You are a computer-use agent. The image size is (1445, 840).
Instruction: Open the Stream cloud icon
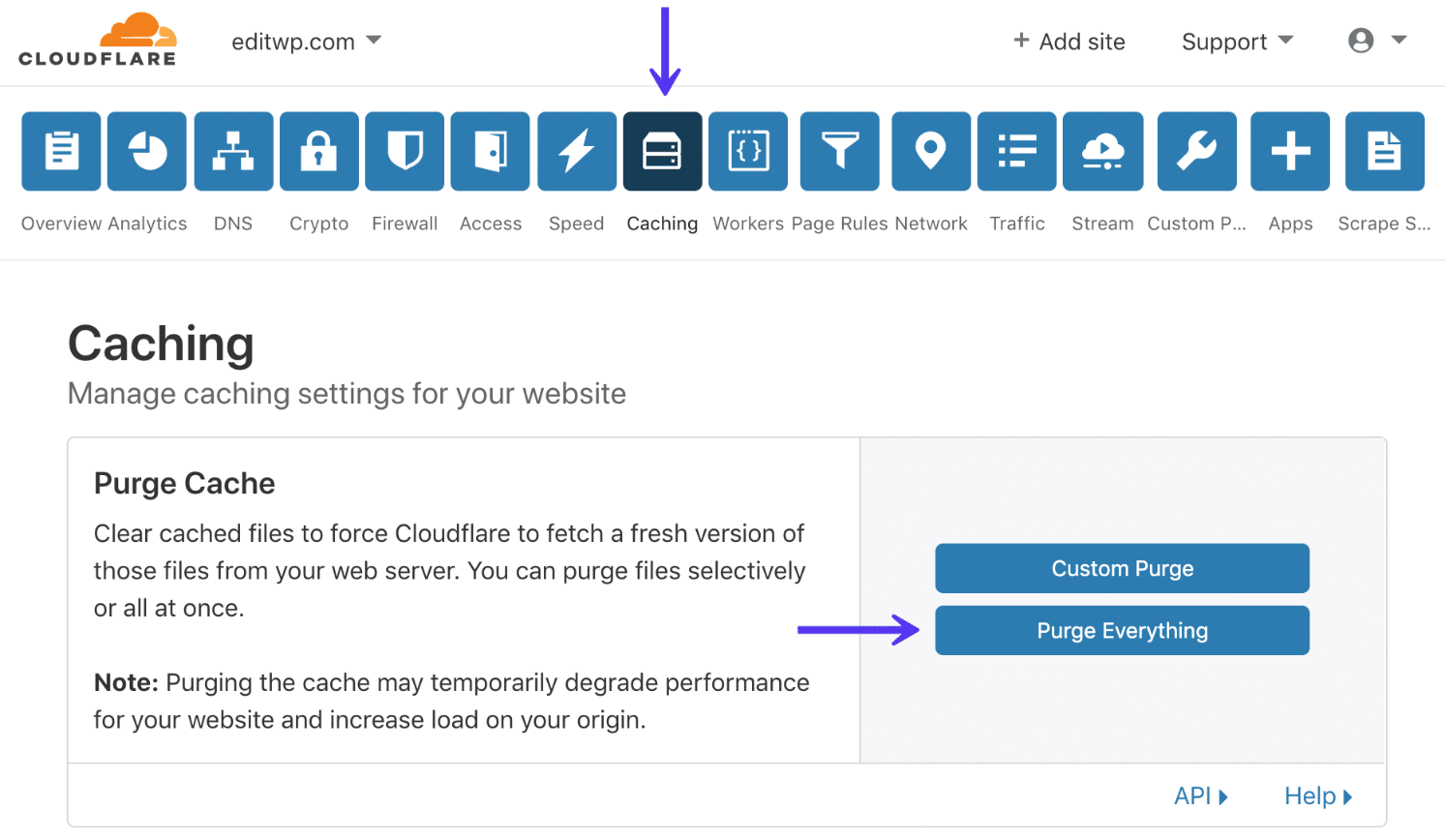pyautogui.click(x=1102, y=151)
